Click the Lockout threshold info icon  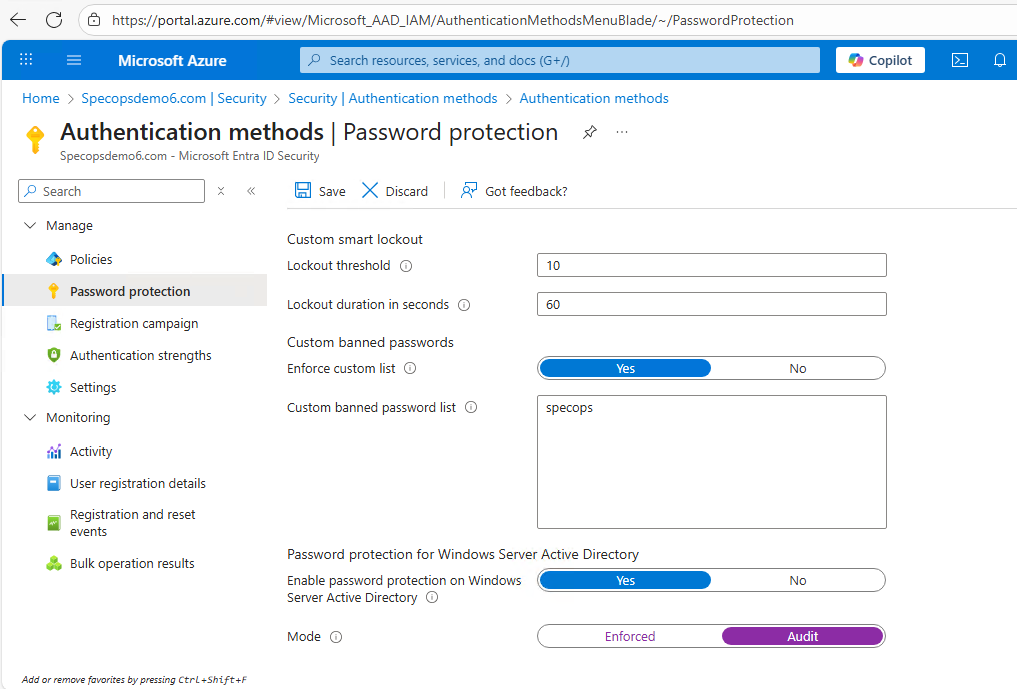(406, 266)
